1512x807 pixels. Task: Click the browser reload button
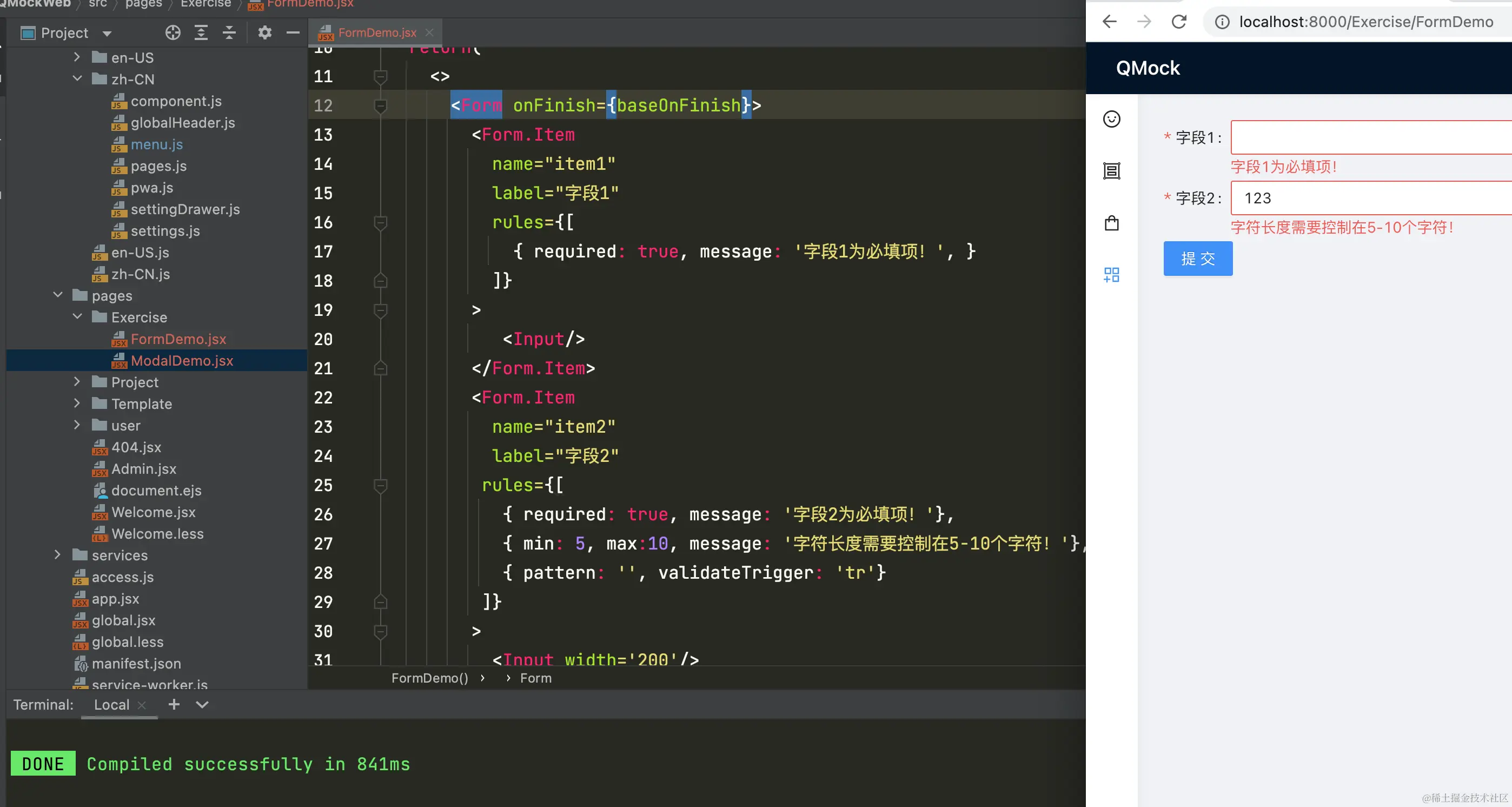coord(1179,22)
